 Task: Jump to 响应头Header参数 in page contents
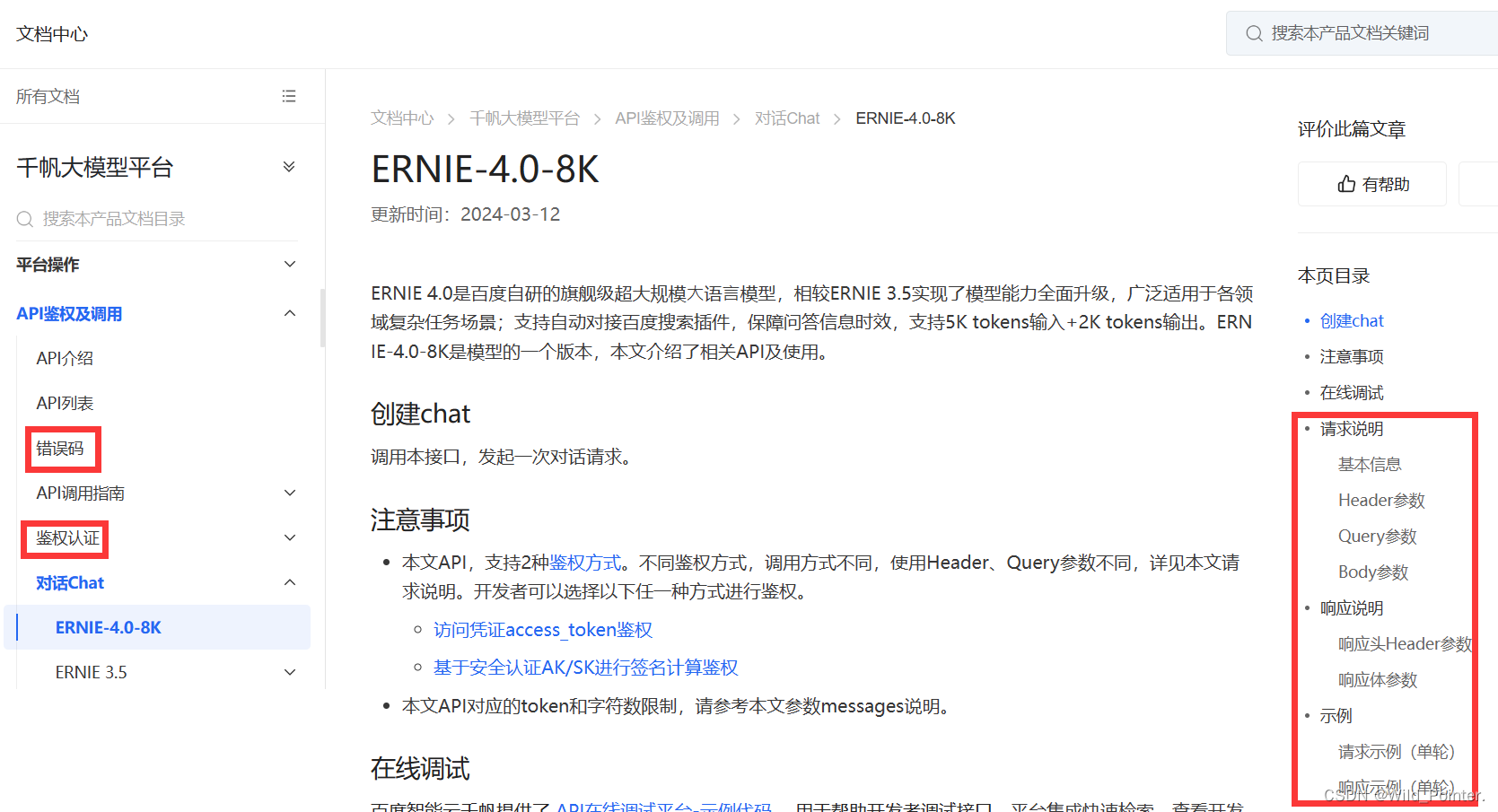tap(1405, 643)
